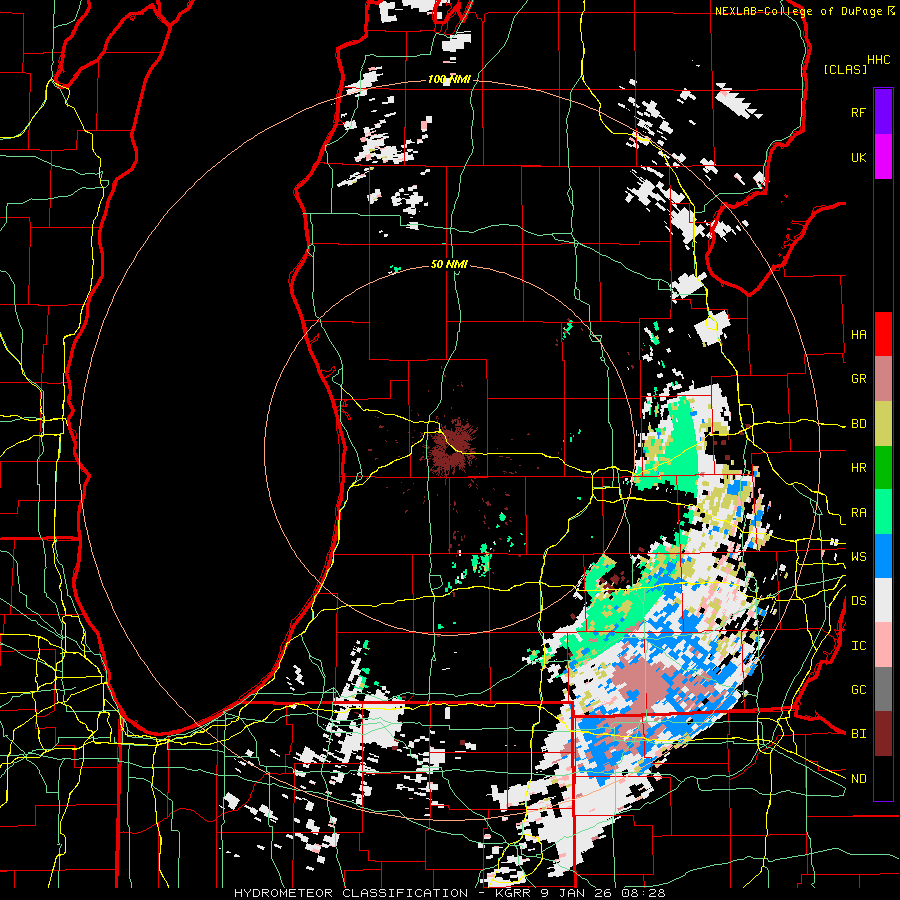Click the Hydrometeor Classification KGRR title caption

[450, 893]
